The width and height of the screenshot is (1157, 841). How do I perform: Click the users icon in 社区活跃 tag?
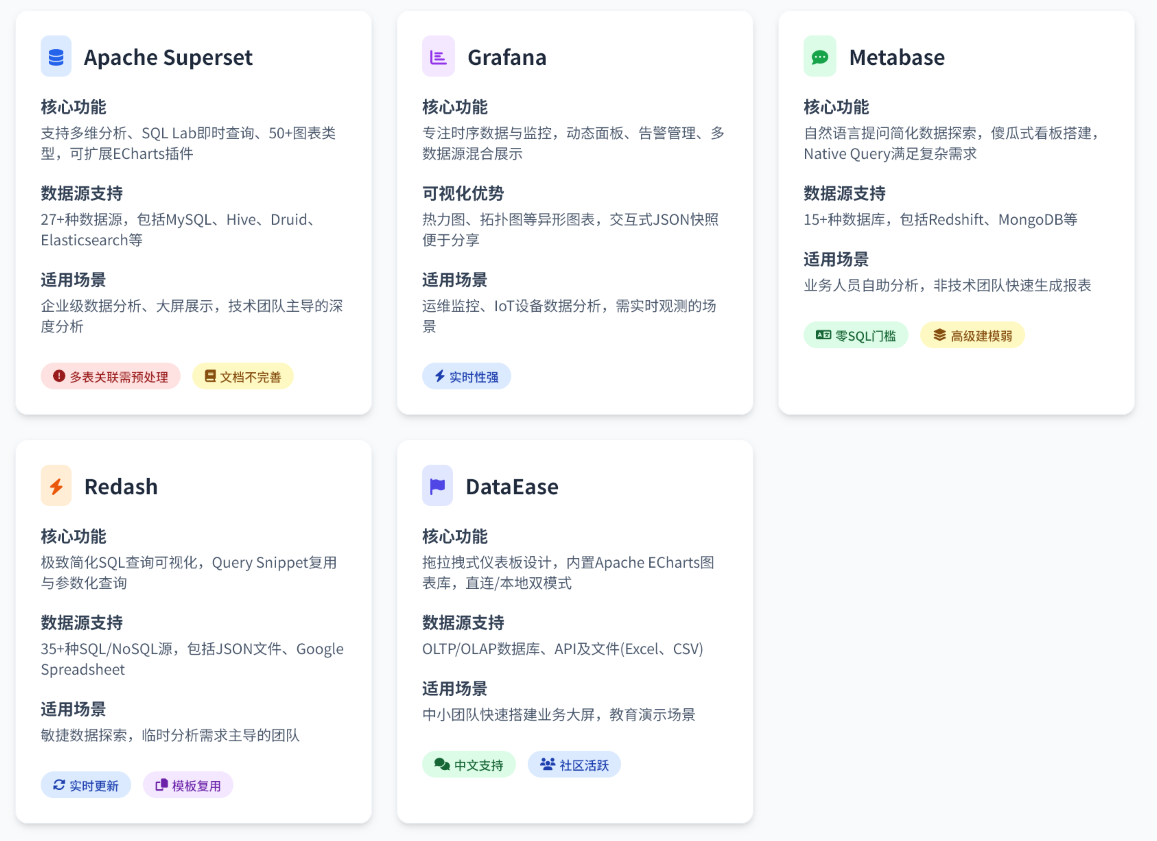(548, 764)
